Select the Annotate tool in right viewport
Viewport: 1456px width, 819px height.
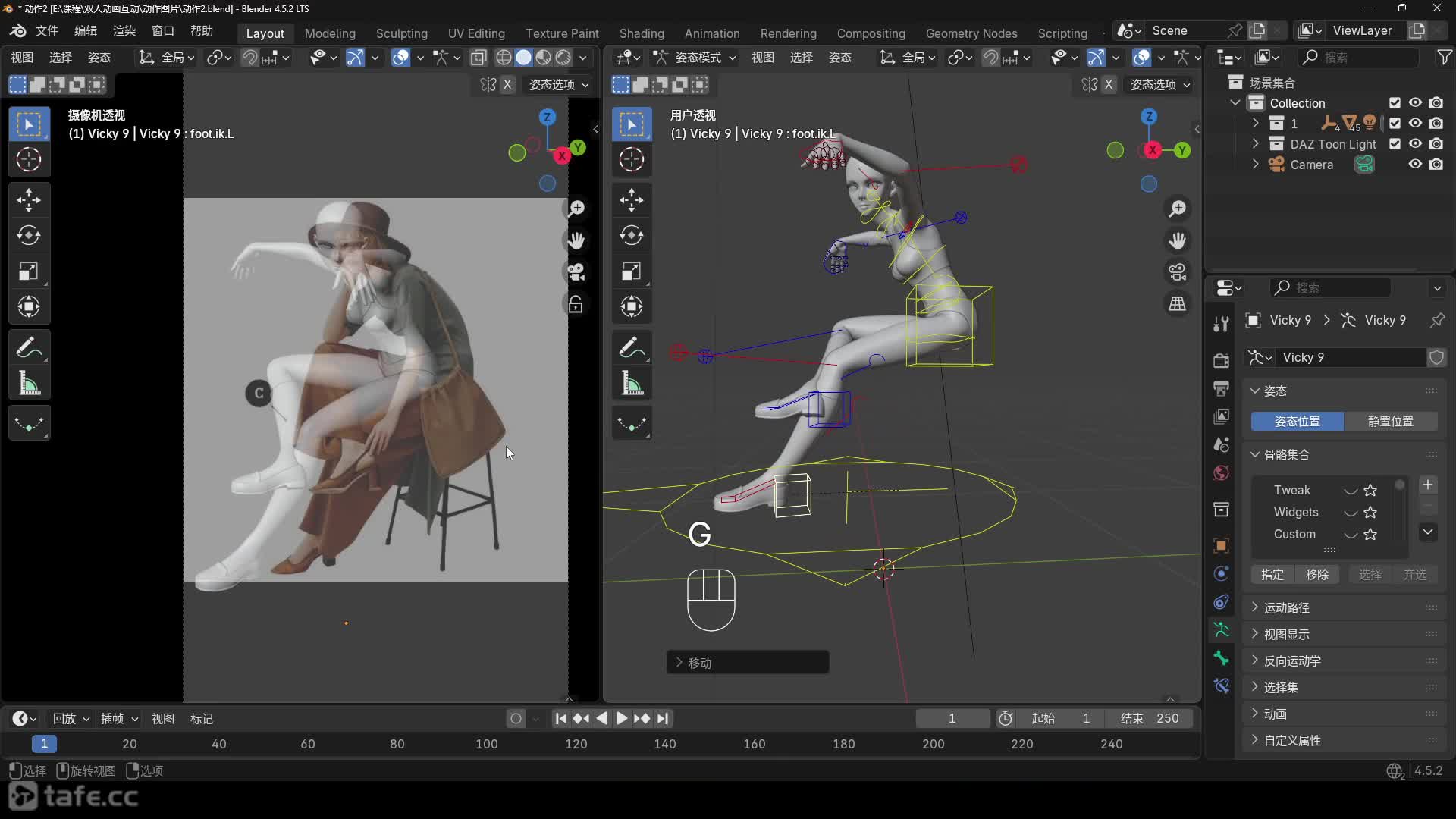632,348
